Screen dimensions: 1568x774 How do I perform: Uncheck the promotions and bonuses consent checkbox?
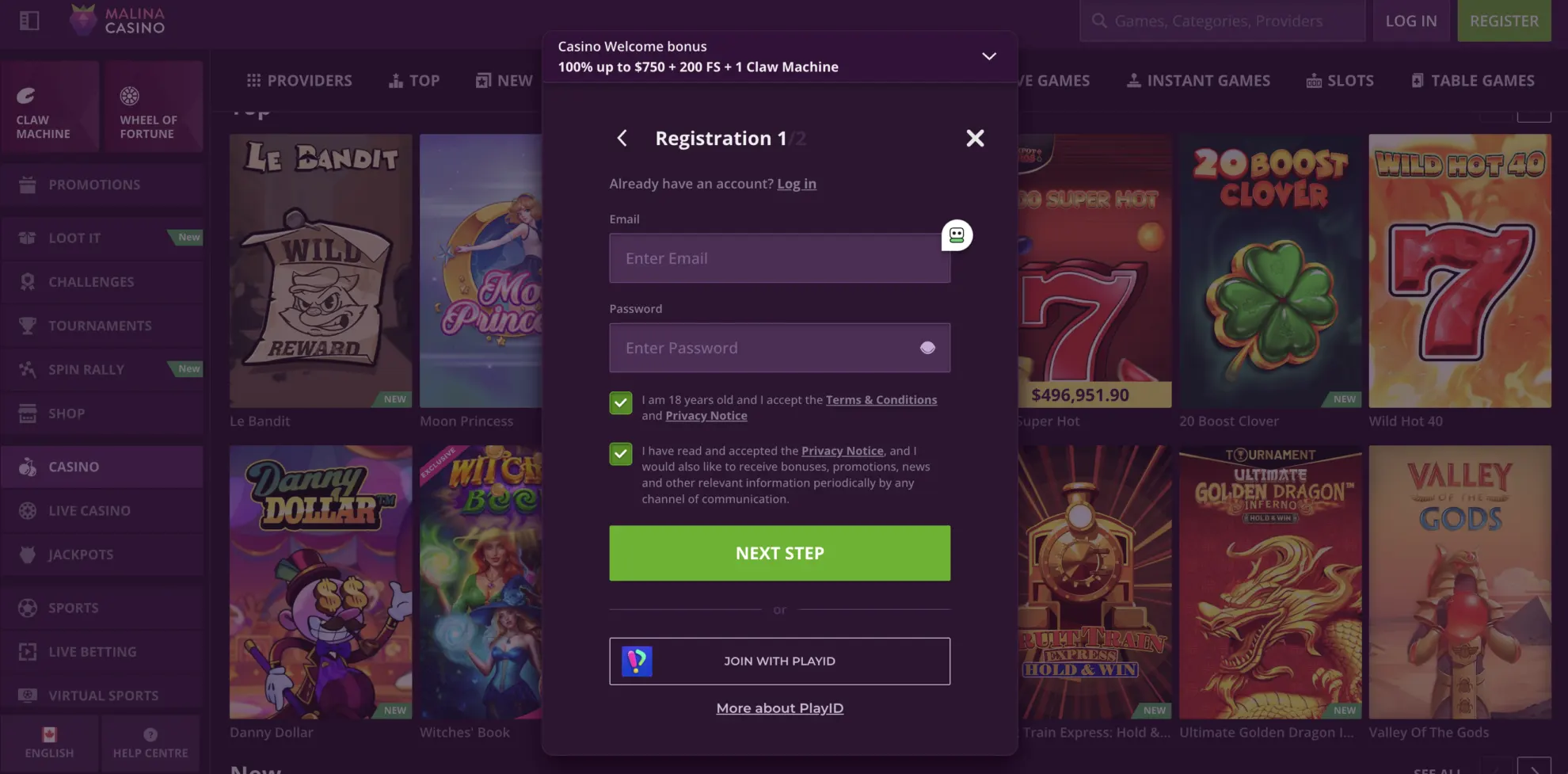621,454
